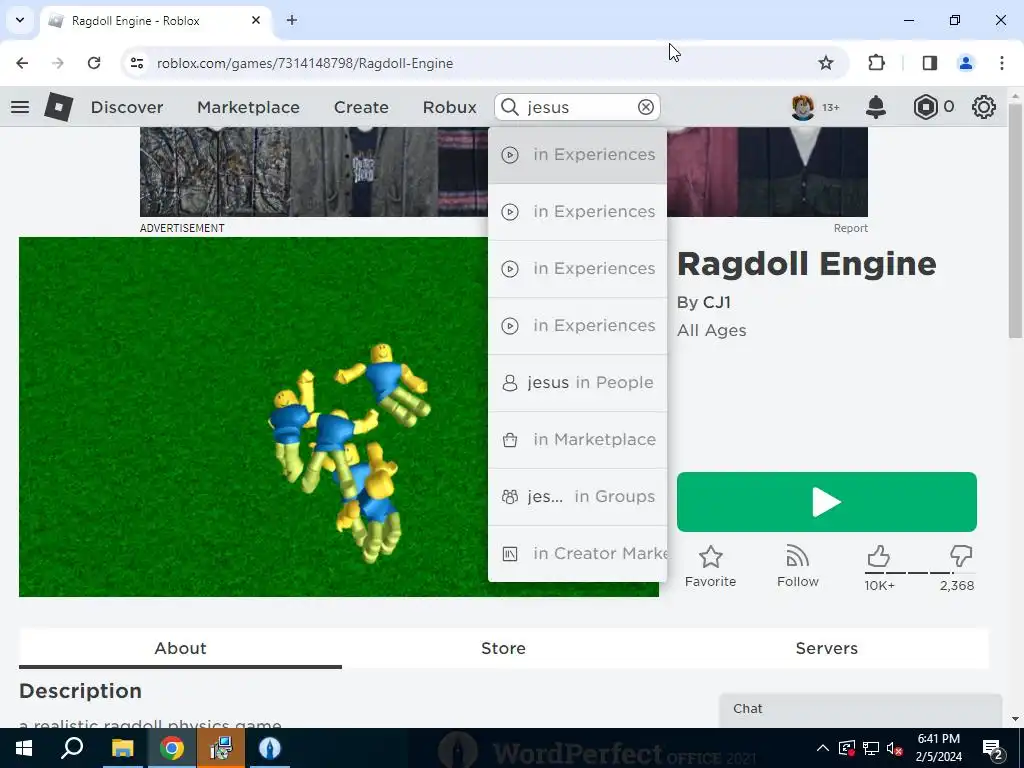Expand the Chat panel
The image size is (1024, 768).
point(860,709)
